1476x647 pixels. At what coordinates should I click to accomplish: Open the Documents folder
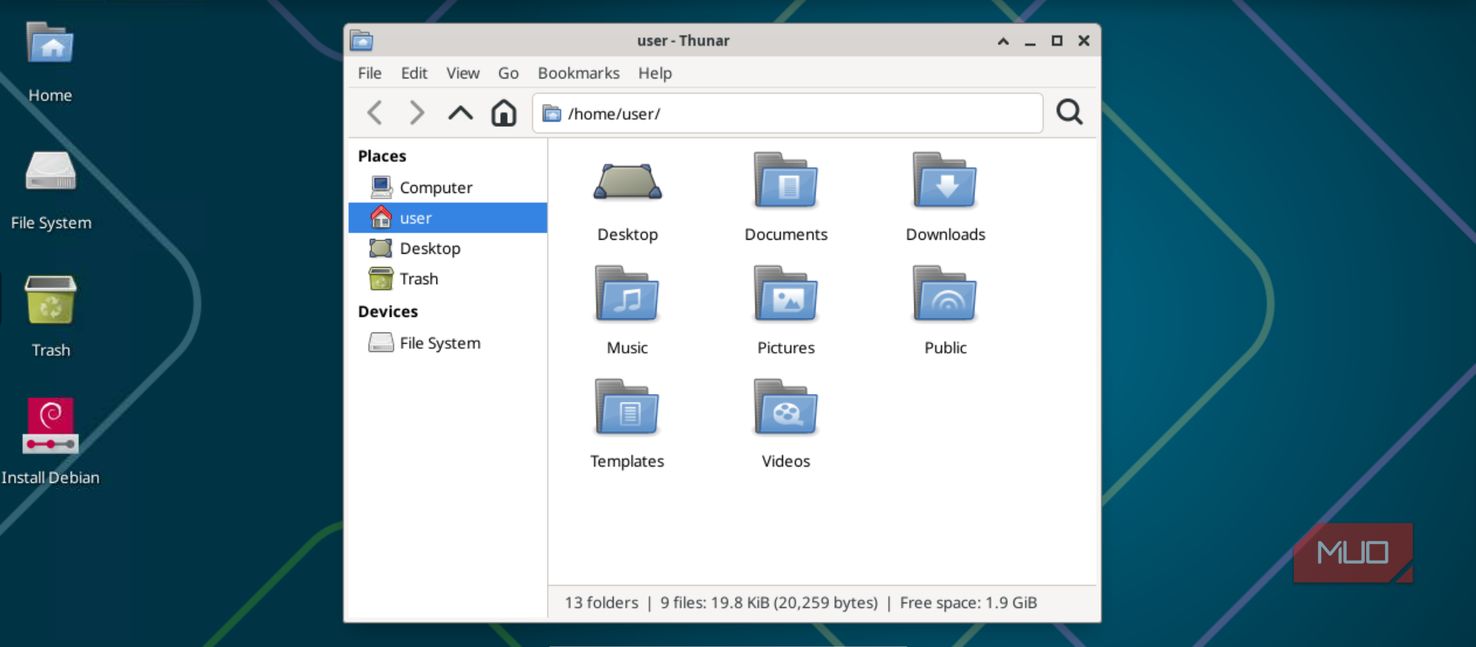786,181
